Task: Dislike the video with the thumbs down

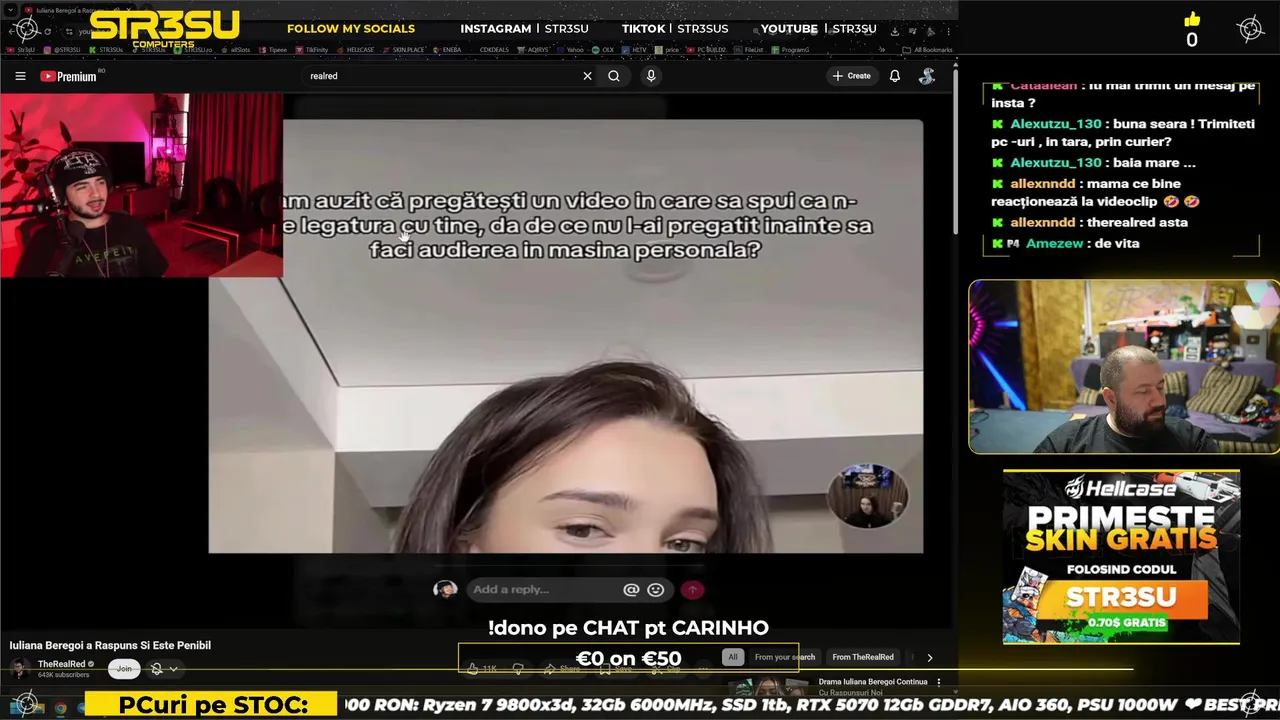Action: pos(518,668)
